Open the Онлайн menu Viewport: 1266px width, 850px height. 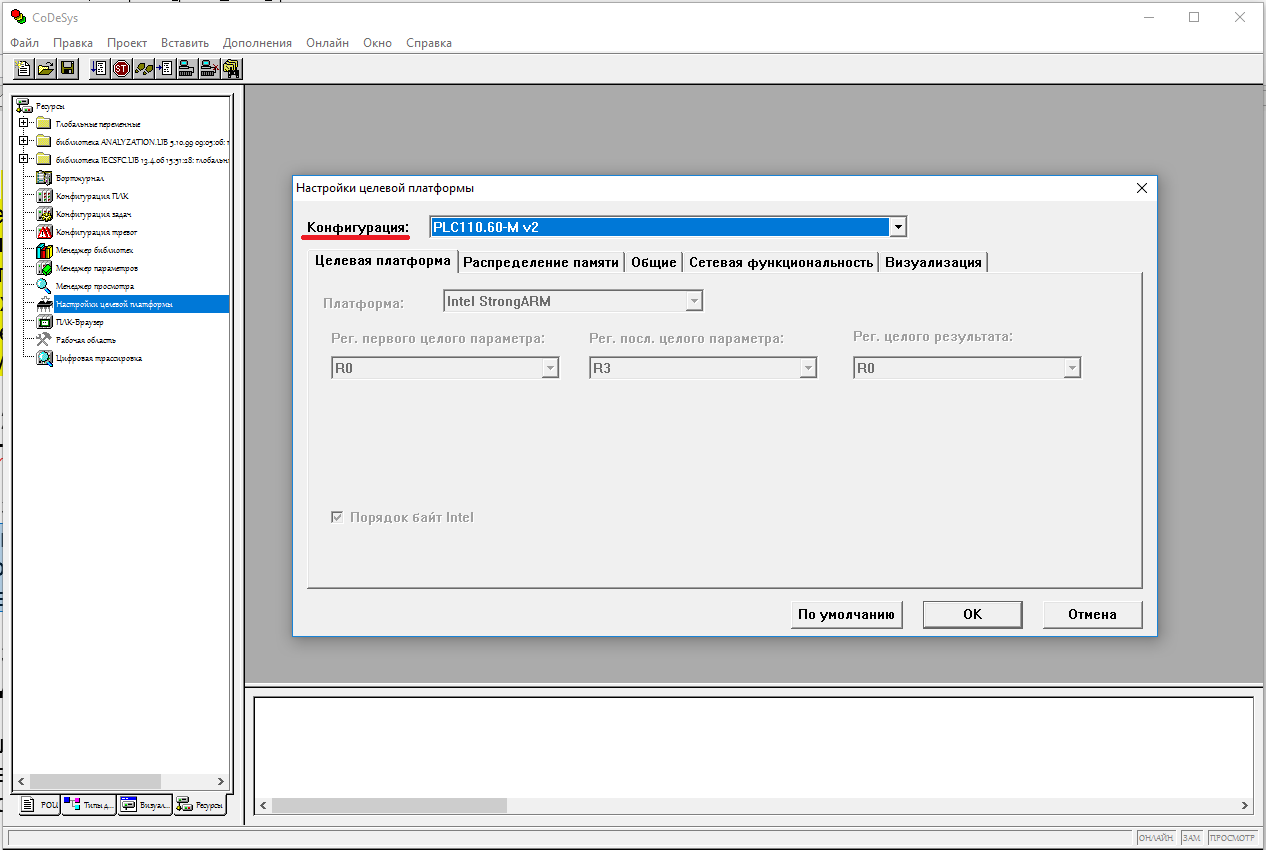(327, 43)
